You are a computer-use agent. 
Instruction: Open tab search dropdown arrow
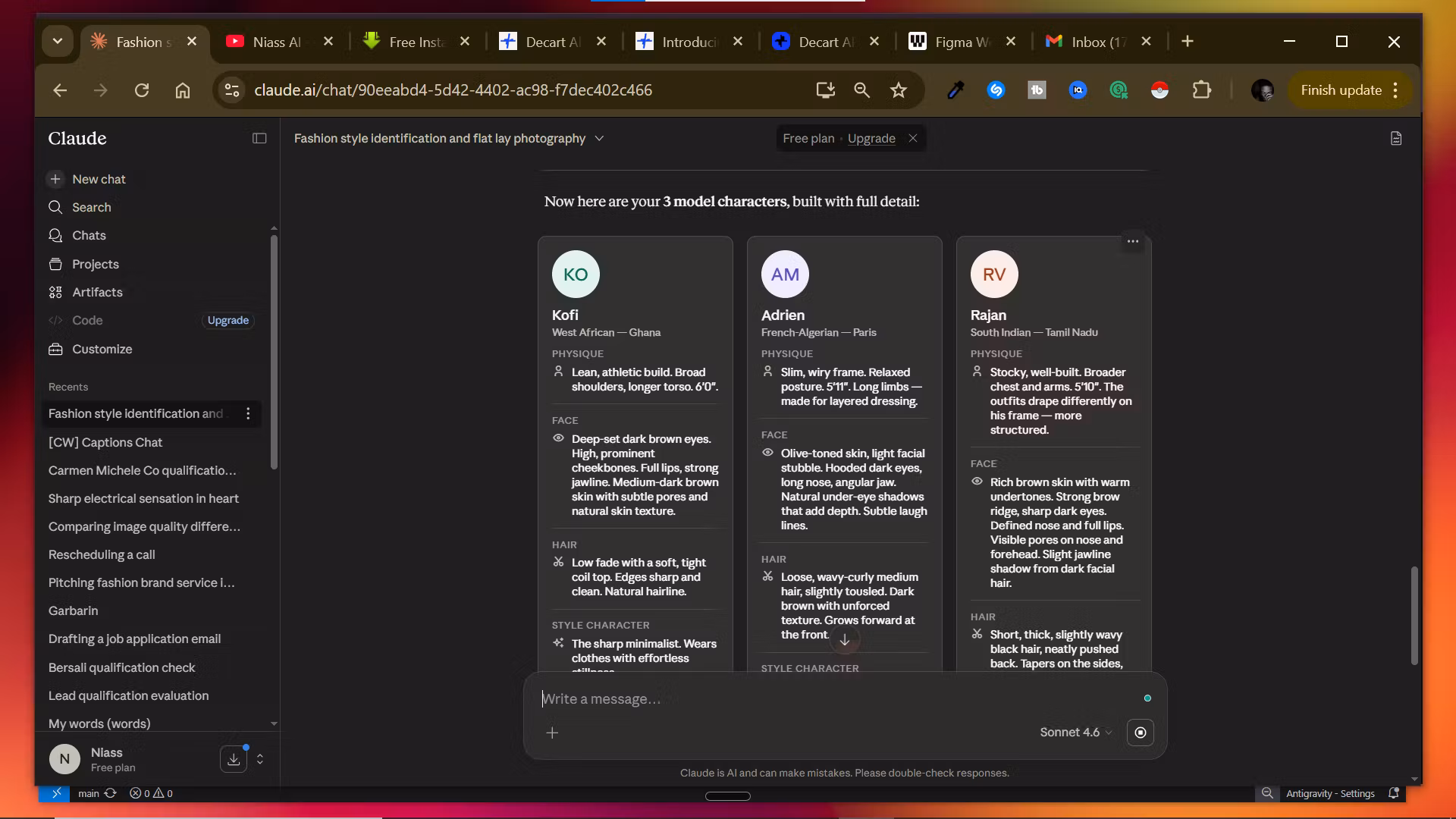[x=58, y=41]
